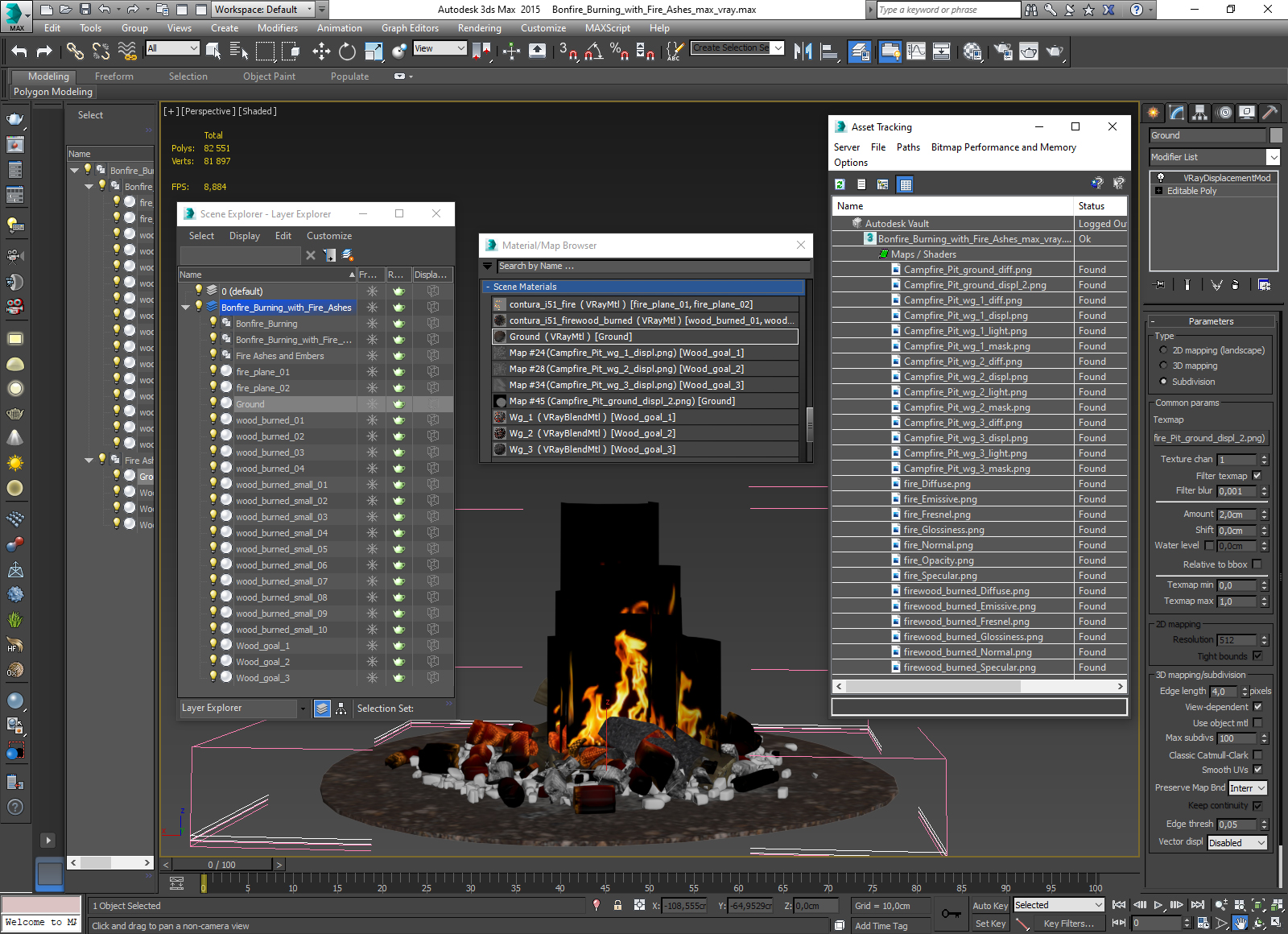Activate the Select and Rotate tool

[347, 52]
